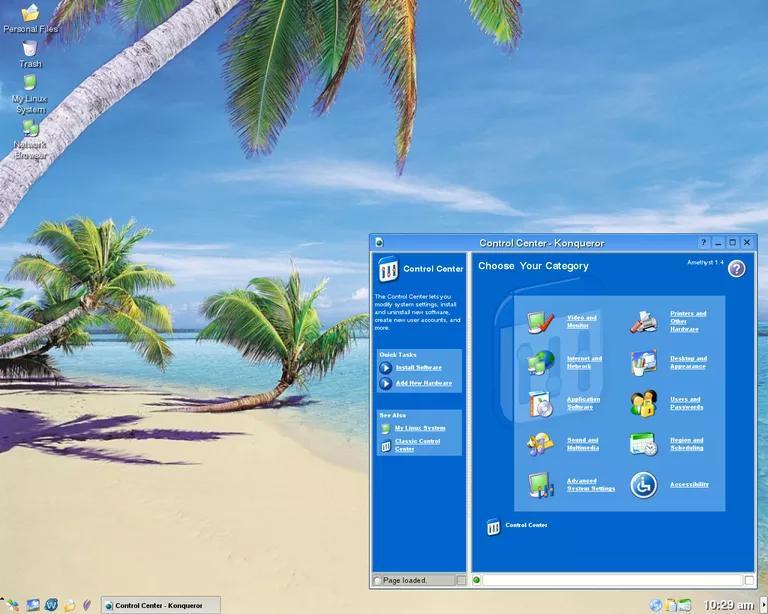The height and width of the screenshot is (614, 768).
Task: Click the round purple help icon
Action: tap(737, 268)
